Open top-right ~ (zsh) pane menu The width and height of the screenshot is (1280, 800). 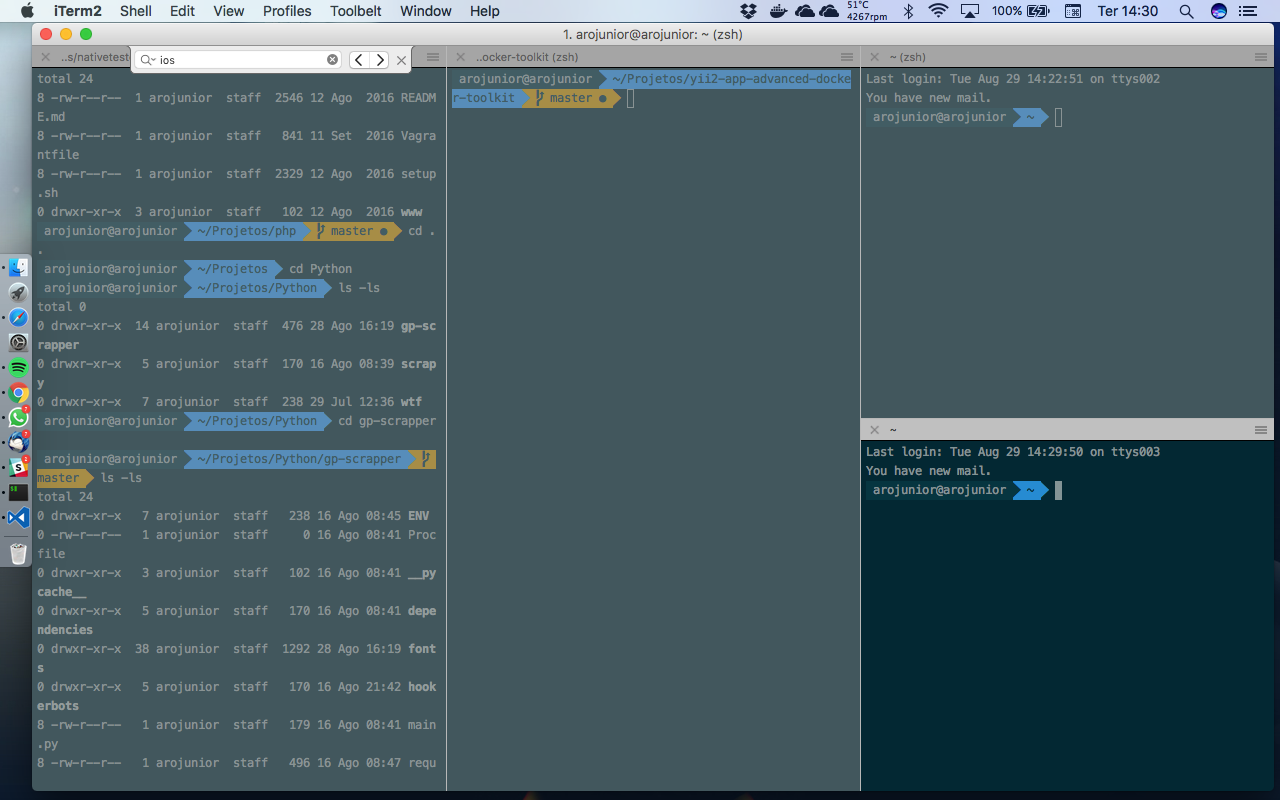click(1261, 57)
